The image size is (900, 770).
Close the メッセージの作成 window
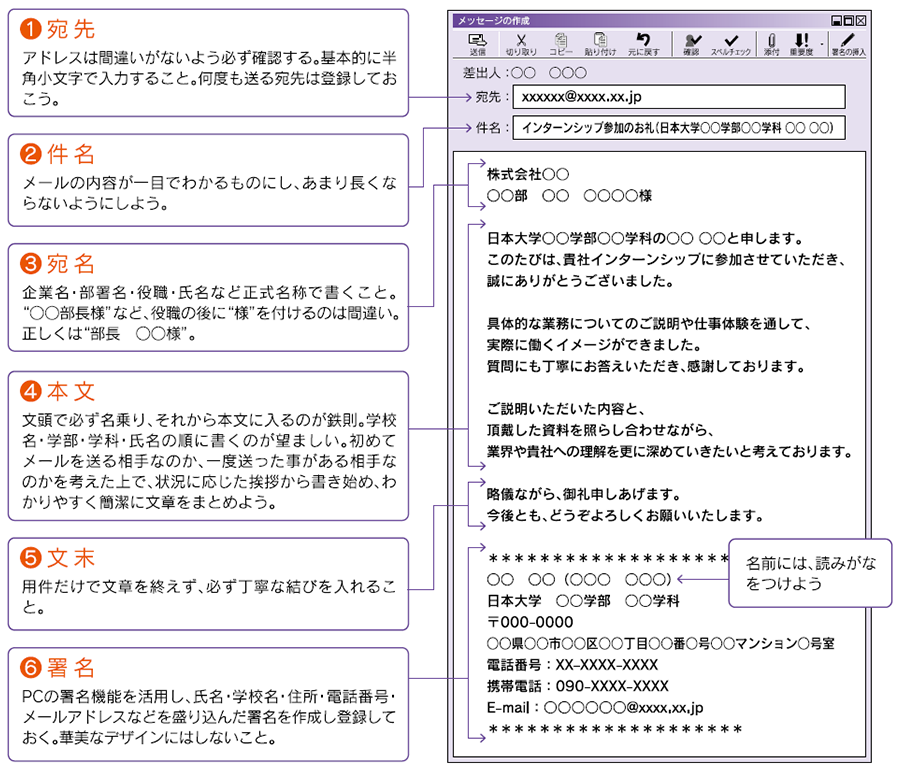[860, 21]
